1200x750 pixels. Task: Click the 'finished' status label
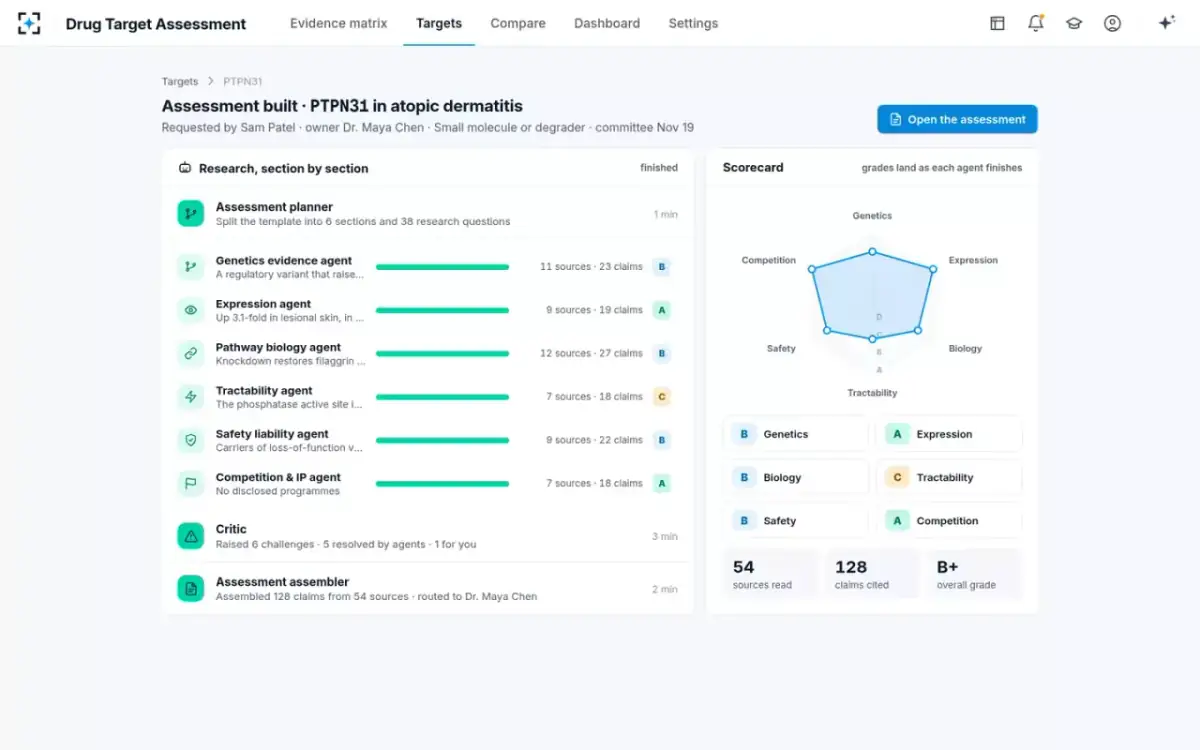(659, 168)
